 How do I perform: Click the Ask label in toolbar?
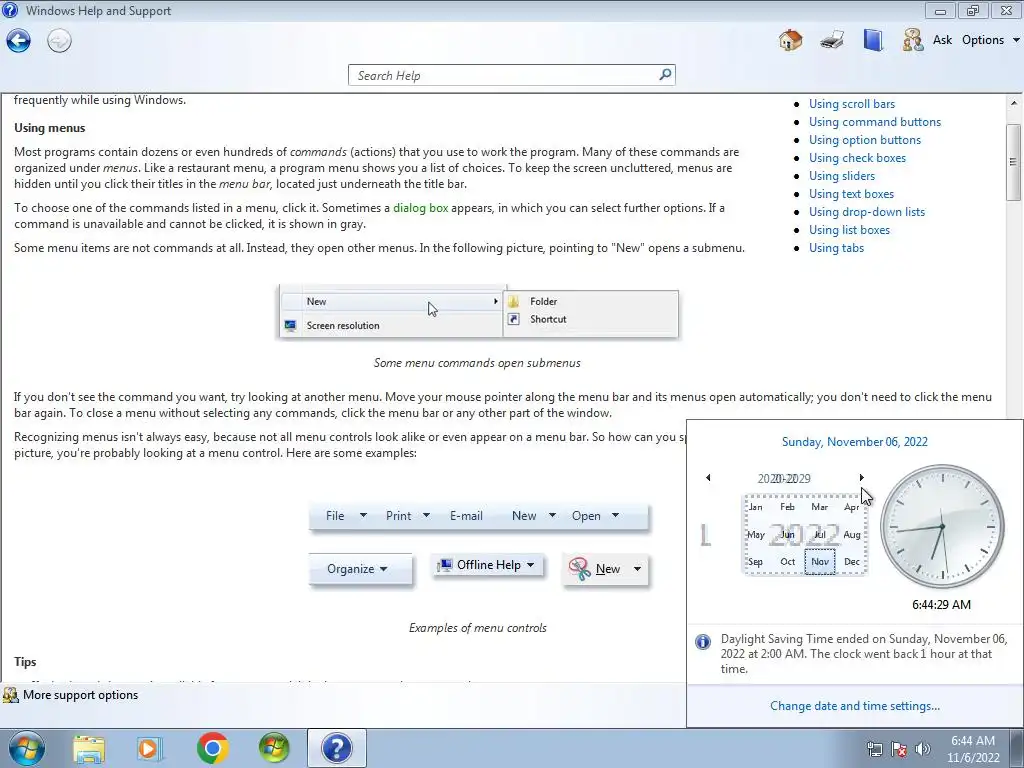[x=942, y=40]
